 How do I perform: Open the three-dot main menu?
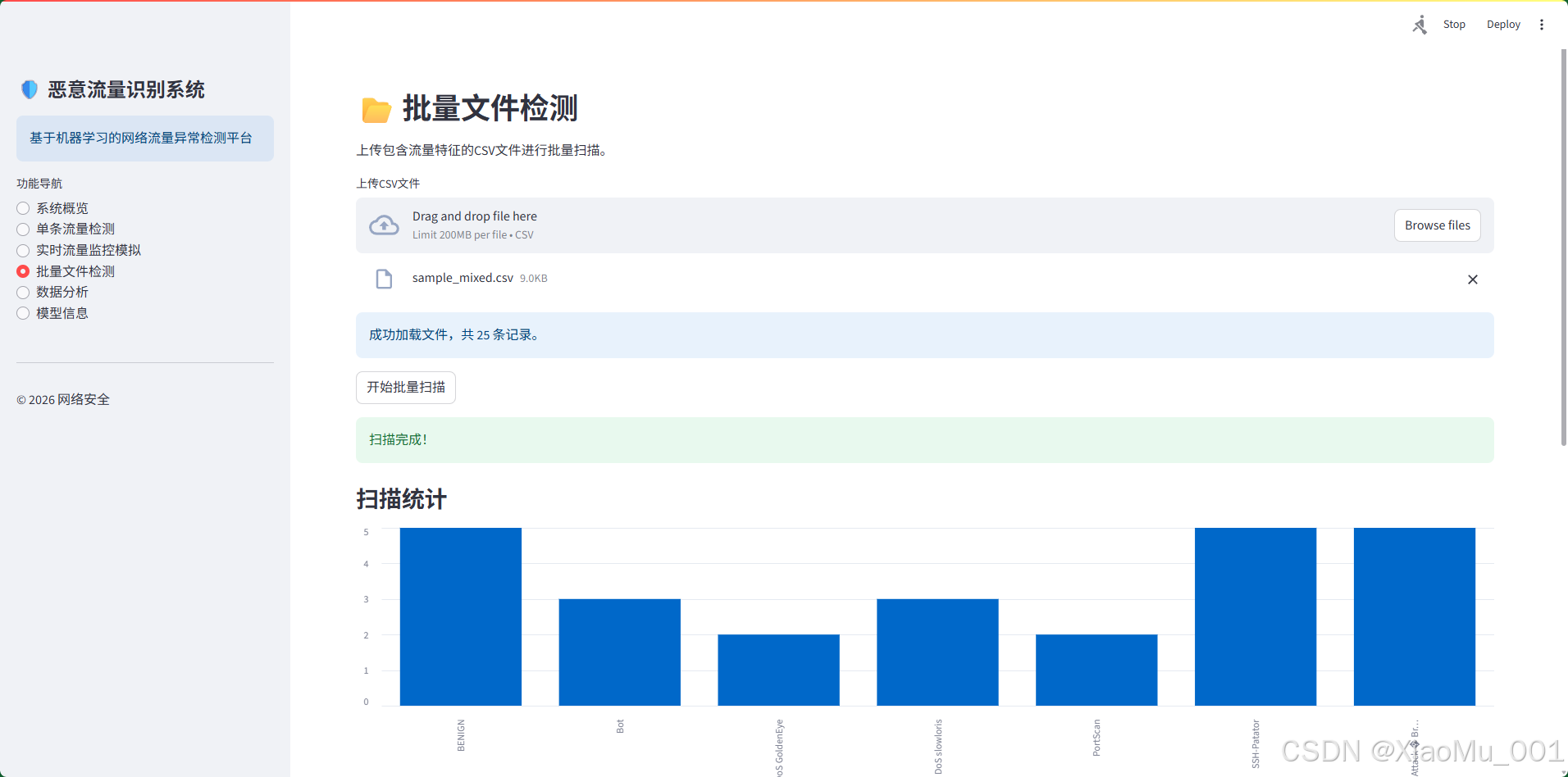point(1542,25)
